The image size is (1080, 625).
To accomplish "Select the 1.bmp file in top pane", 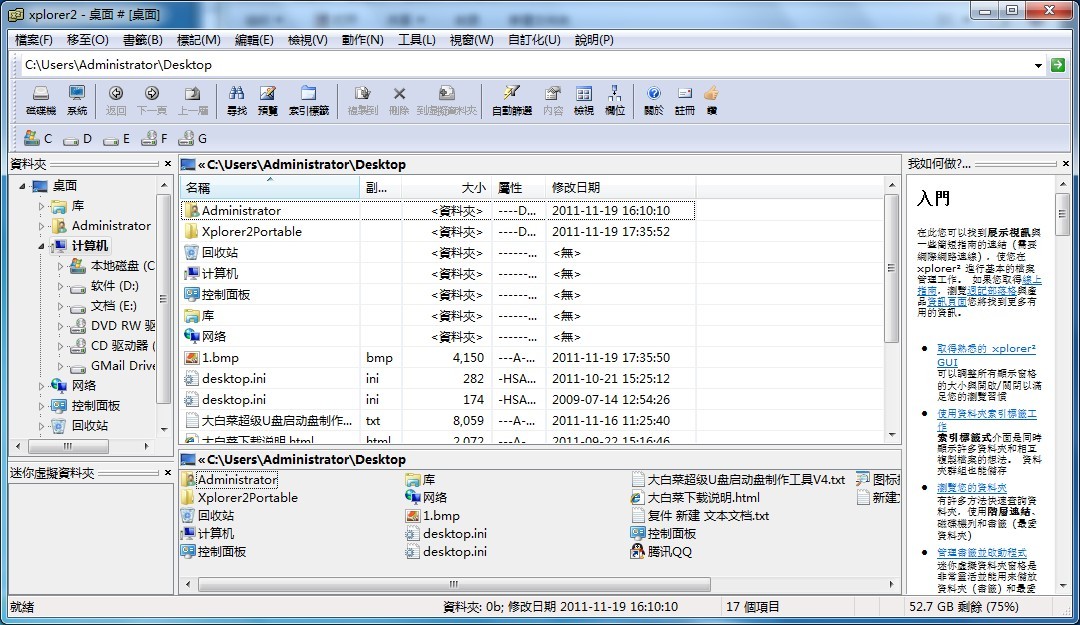I will tap(220, 357).
